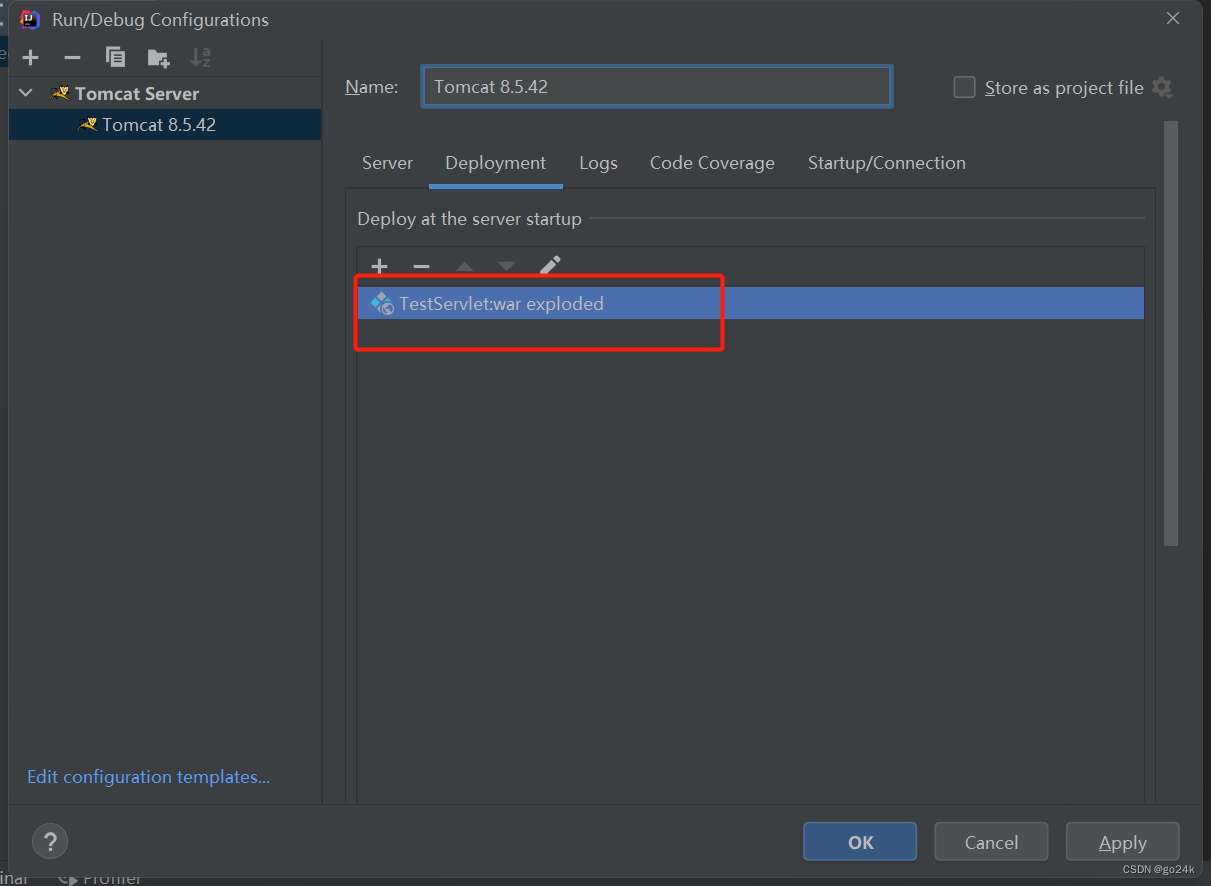Sort configurations alphabetically

click(201, 57)
